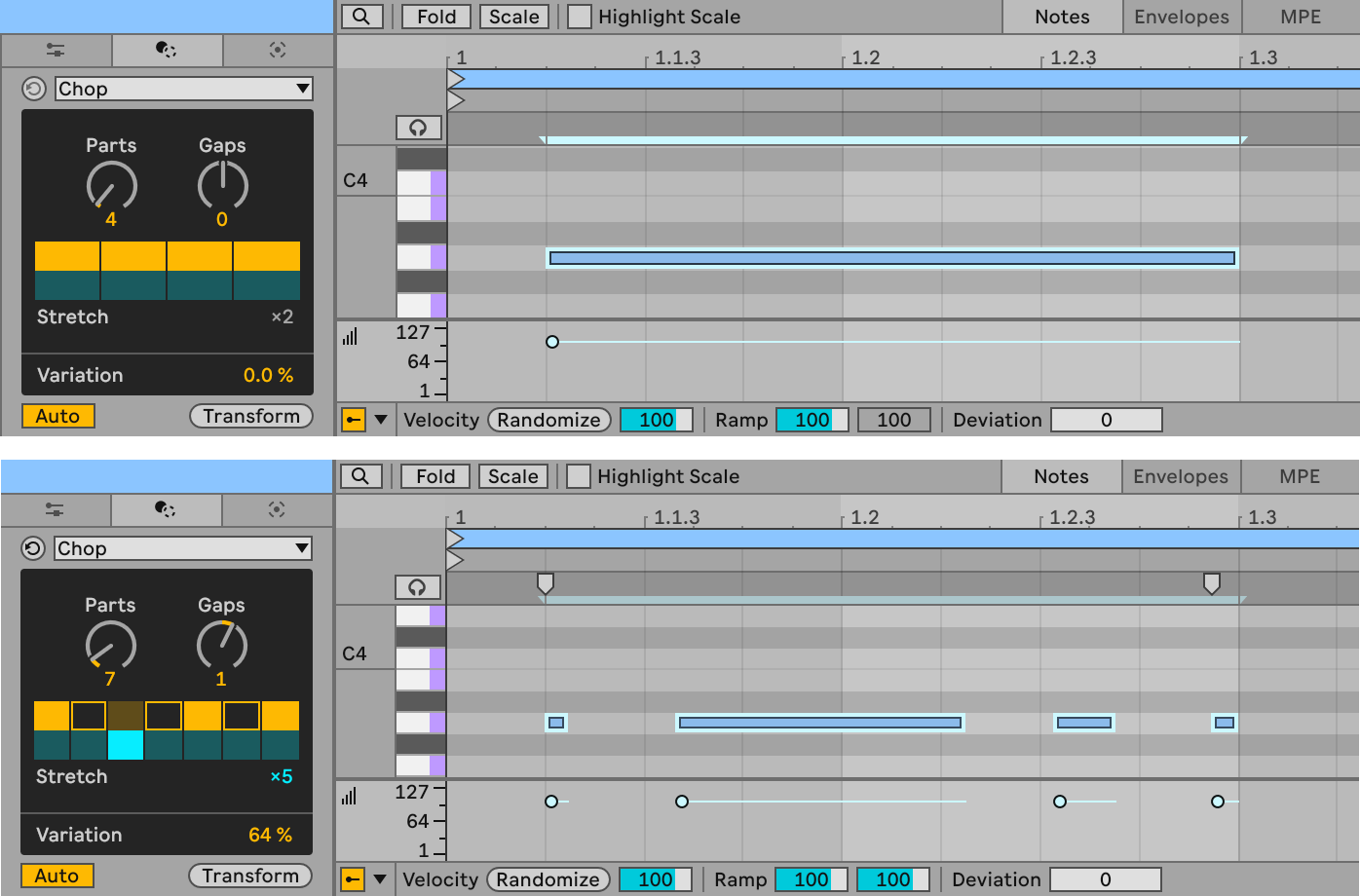Select the longest note in the bottom piano roll
Screen dimensions: 1360x896
click(x=820, y=723)
